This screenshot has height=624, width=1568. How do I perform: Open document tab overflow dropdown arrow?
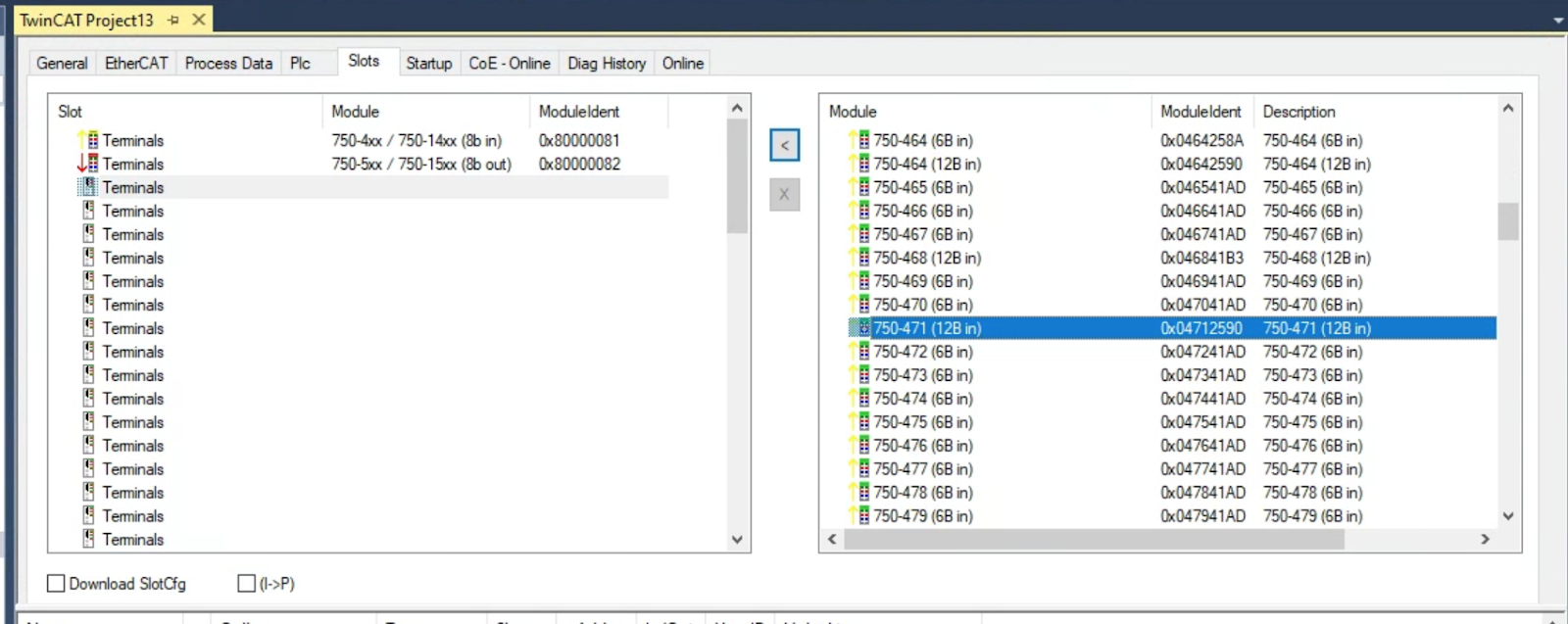[x=1558, y=20]
